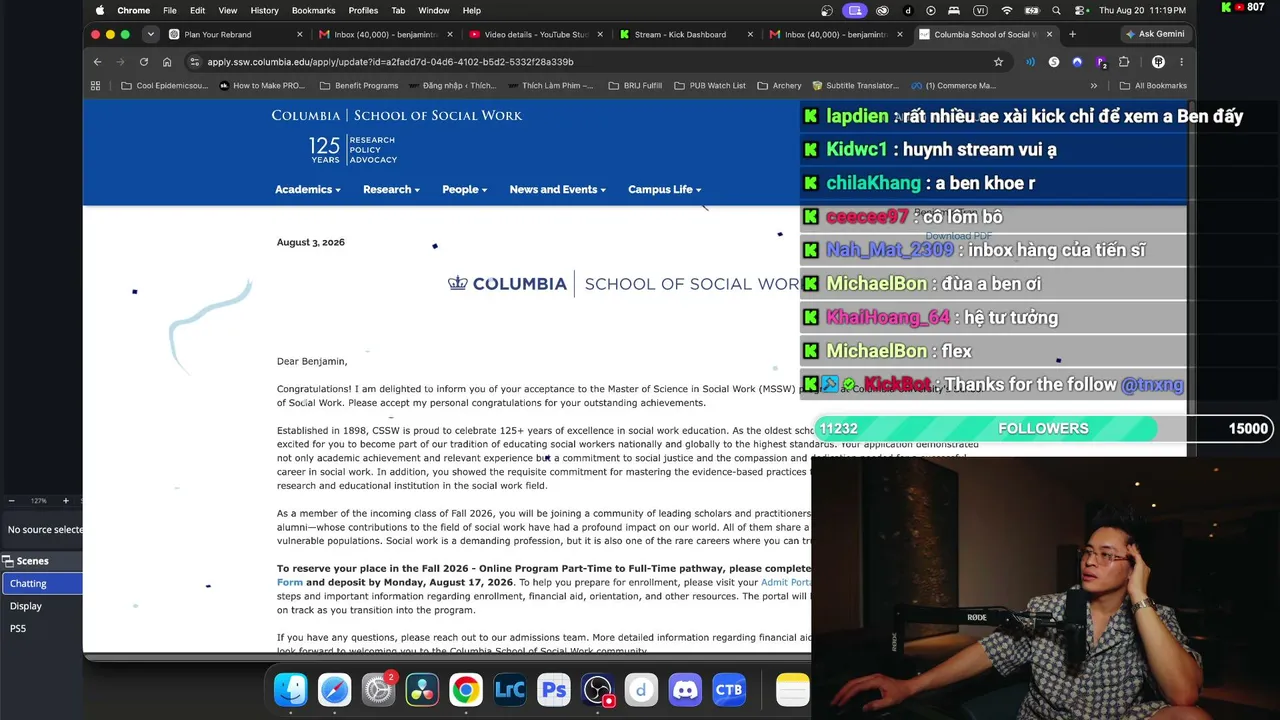Open the Cool Epidemicsou... bookmark folder

[x=165, y=86]
